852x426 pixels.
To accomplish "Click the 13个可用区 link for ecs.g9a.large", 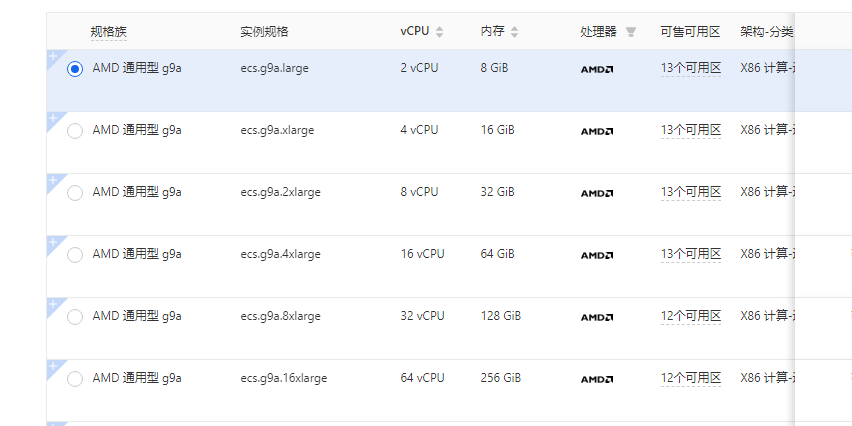I will pos(690,68).
